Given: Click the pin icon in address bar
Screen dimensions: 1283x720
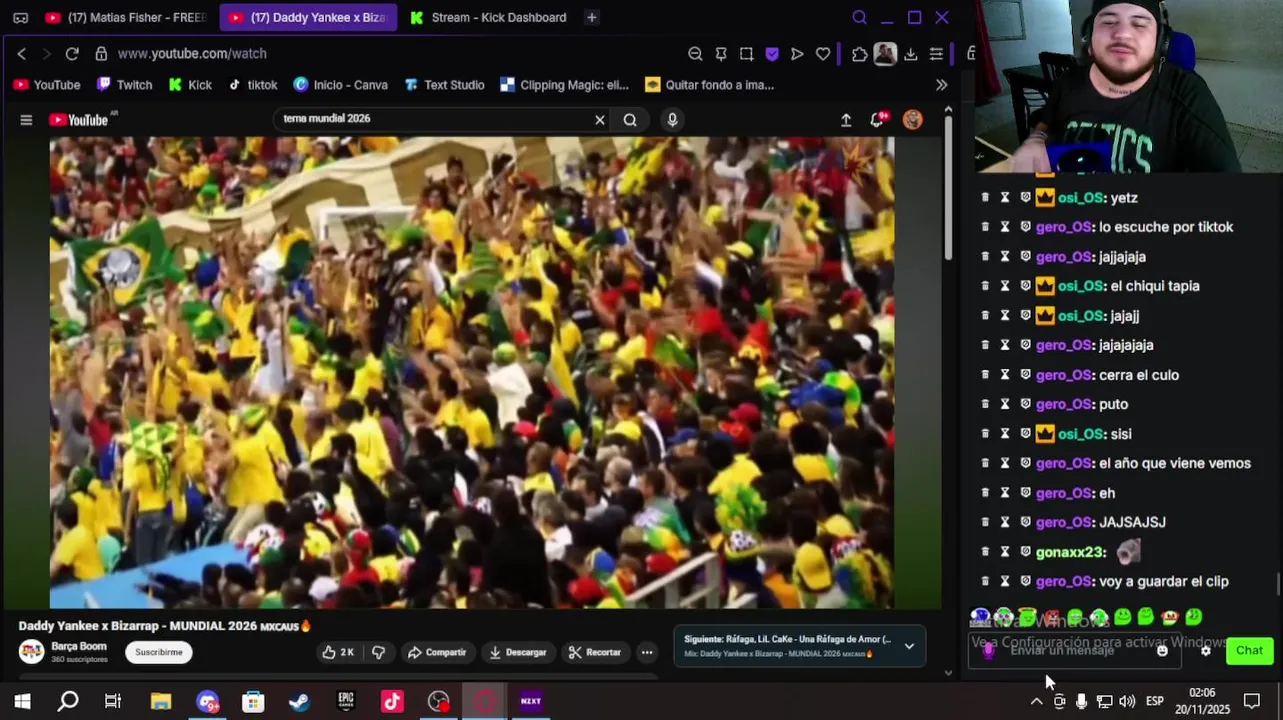Looking at the screenshot, I should tap(721, 54).
